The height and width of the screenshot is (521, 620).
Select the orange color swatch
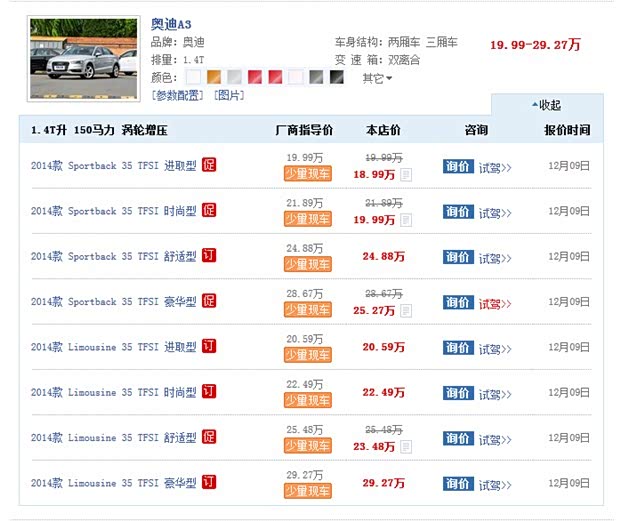click(x=214, y=77)
